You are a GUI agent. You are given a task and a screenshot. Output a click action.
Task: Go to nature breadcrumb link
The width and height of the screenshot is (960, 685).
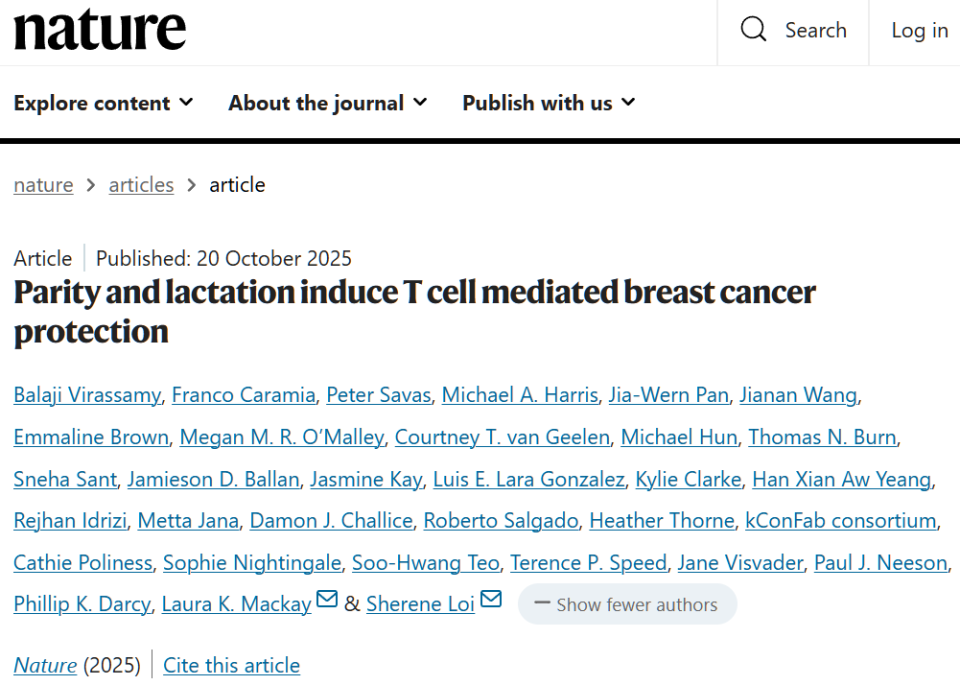click(x=43, y=185)
